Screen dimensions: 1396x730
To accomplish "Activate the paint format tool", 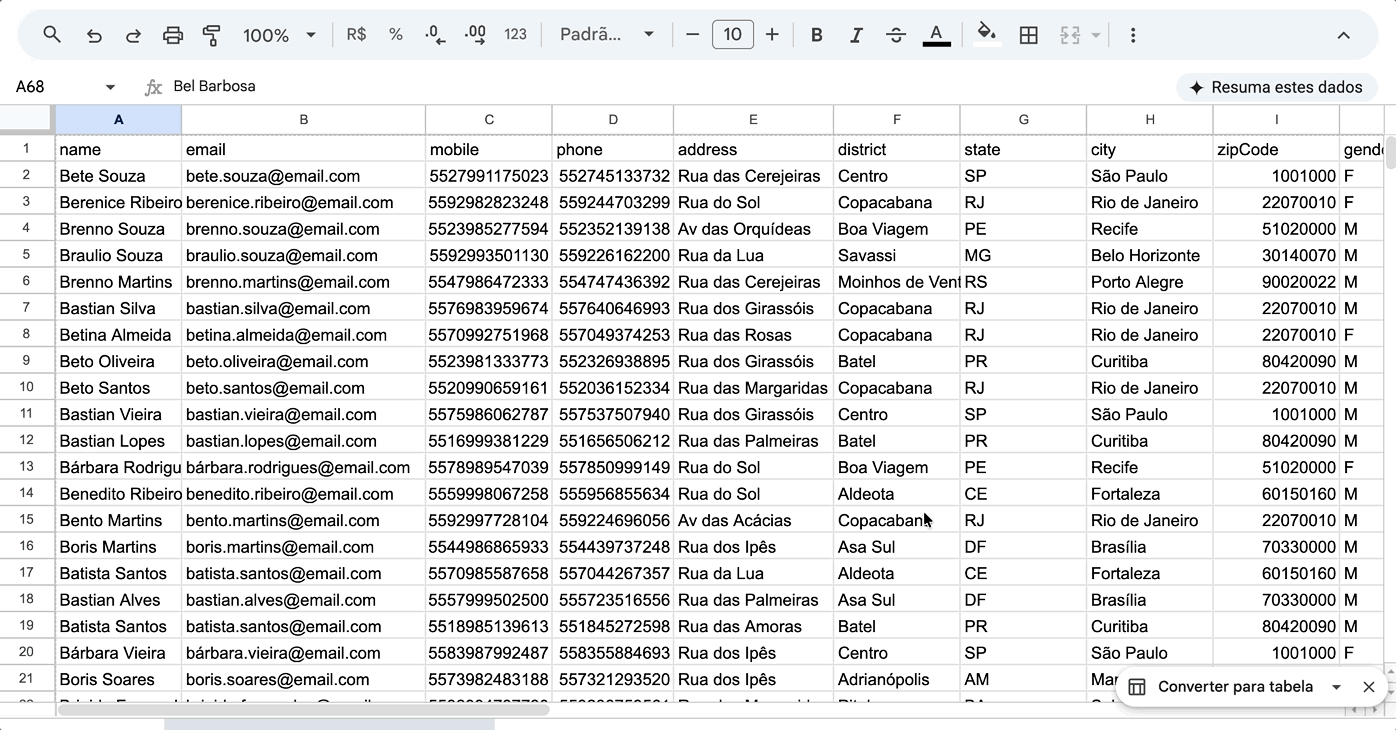I will 212,35.
